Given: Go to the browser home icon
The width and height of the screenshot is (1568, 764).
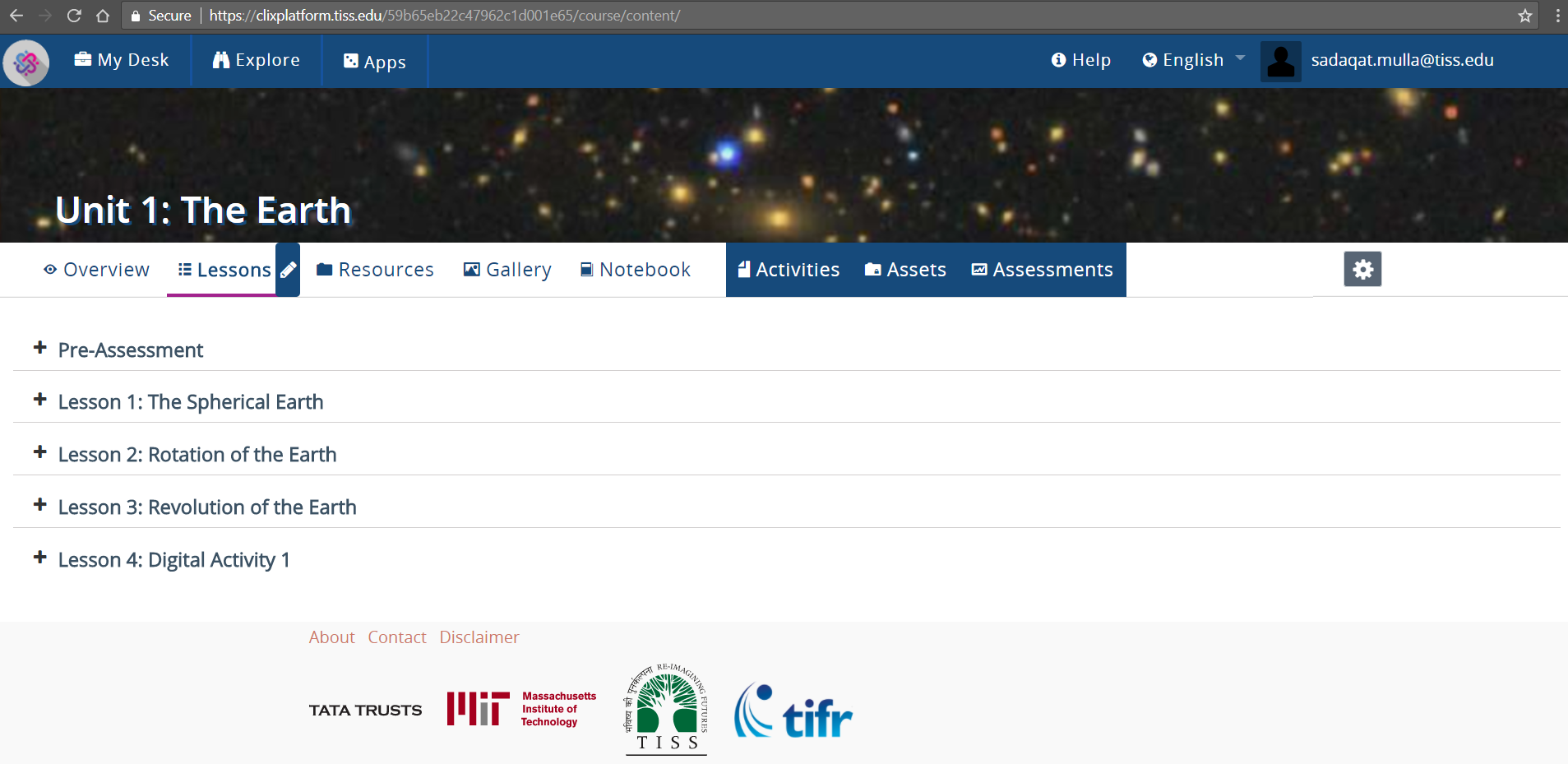Looking at the screenshot, I should point(103,16).
